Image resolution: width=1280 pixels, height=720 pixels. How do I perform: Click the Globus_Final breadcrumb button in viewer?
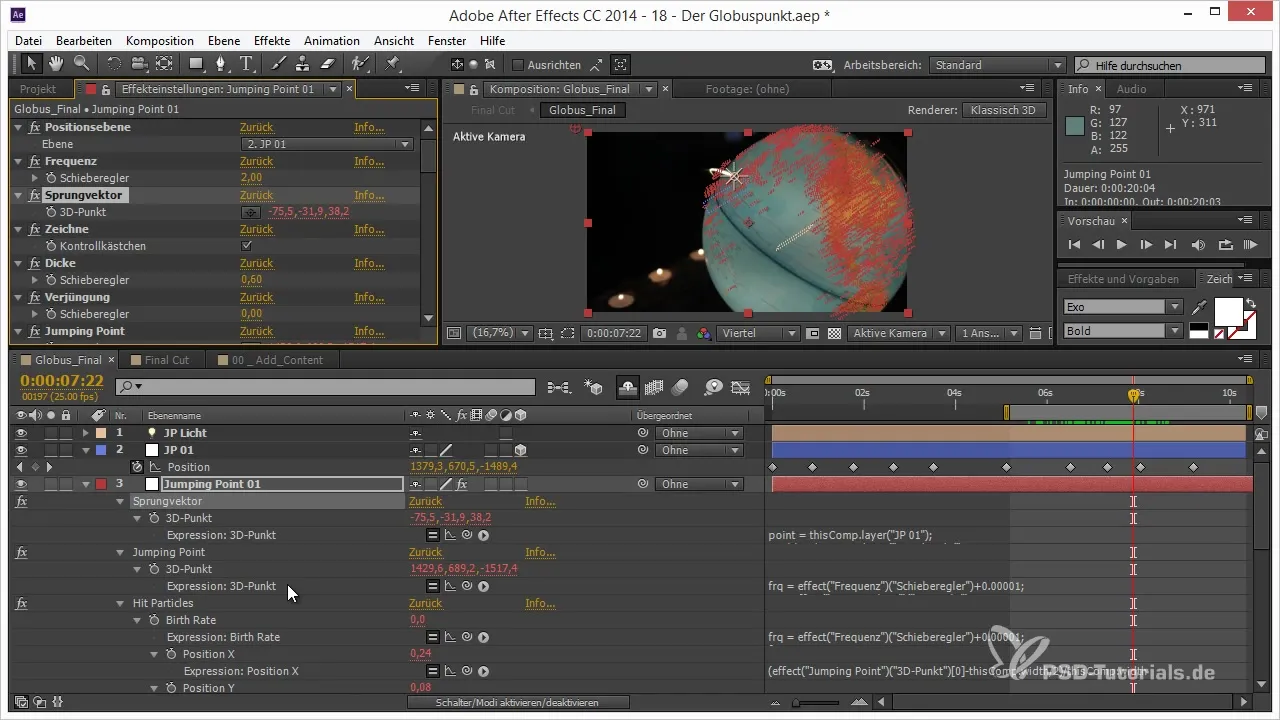(583, 110)
